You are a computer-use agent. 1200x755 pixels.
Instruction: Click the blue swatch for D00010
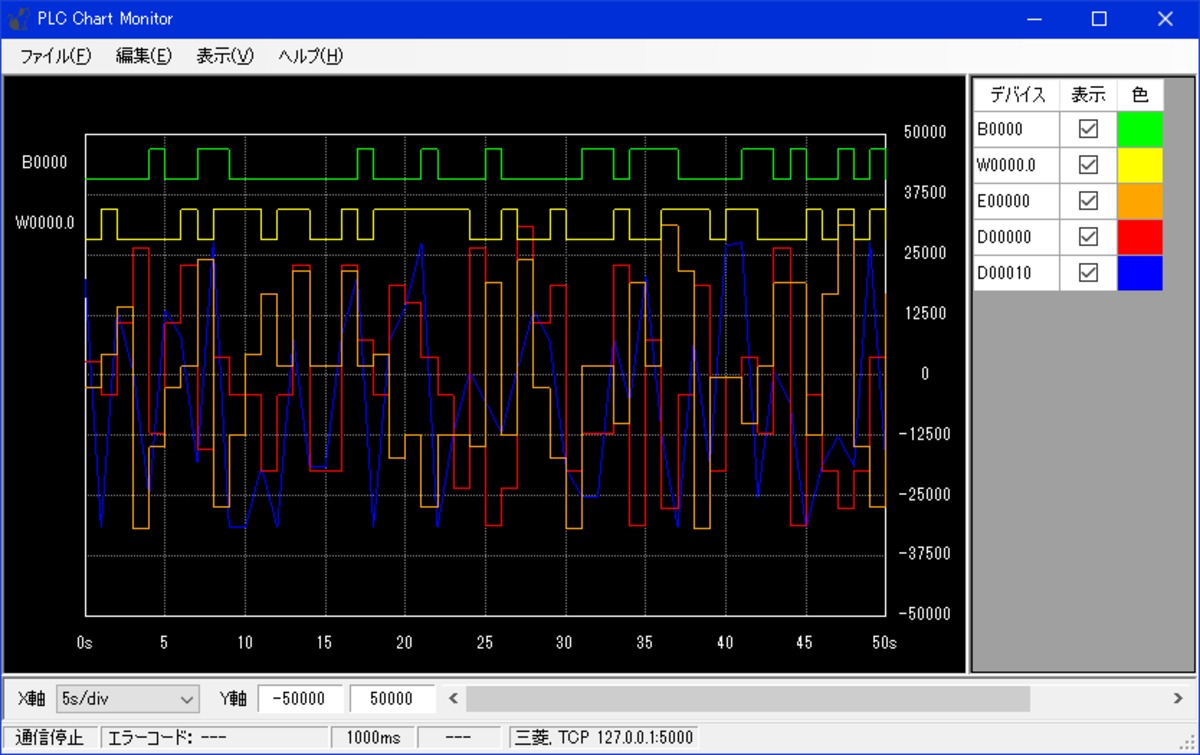[x=1140, y=273]
